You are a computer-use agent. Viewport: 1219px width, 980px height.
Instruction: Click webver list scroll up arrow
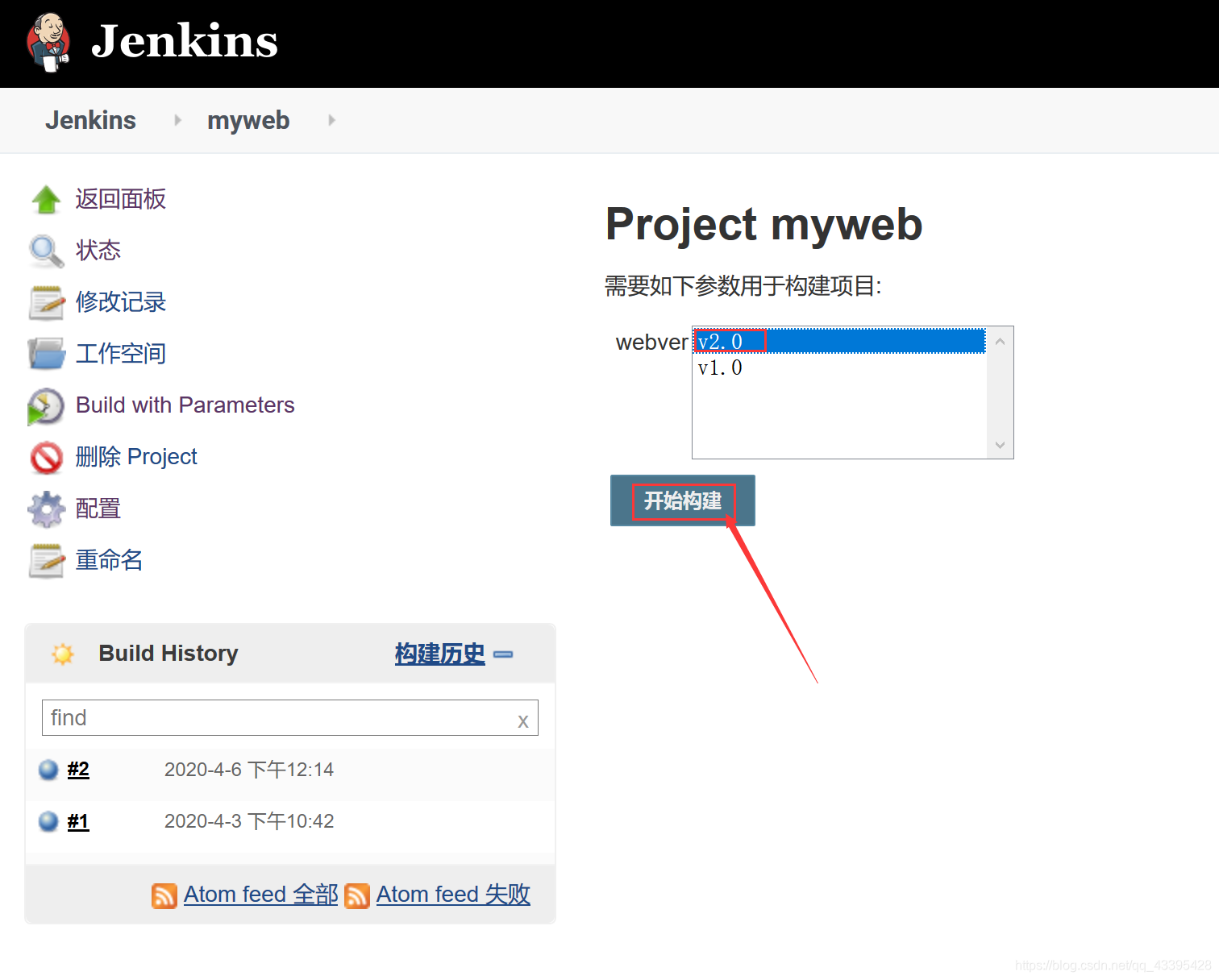click(1000, 342)
